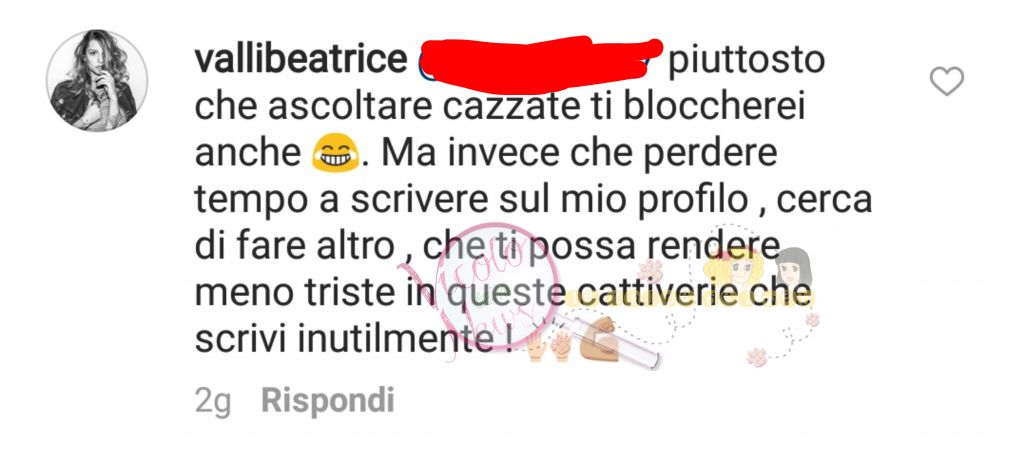Viewport: 1024px width, 456px height.
Task: Click the word 'piuttosto' in the comment
Action: [x=747, y=62]
